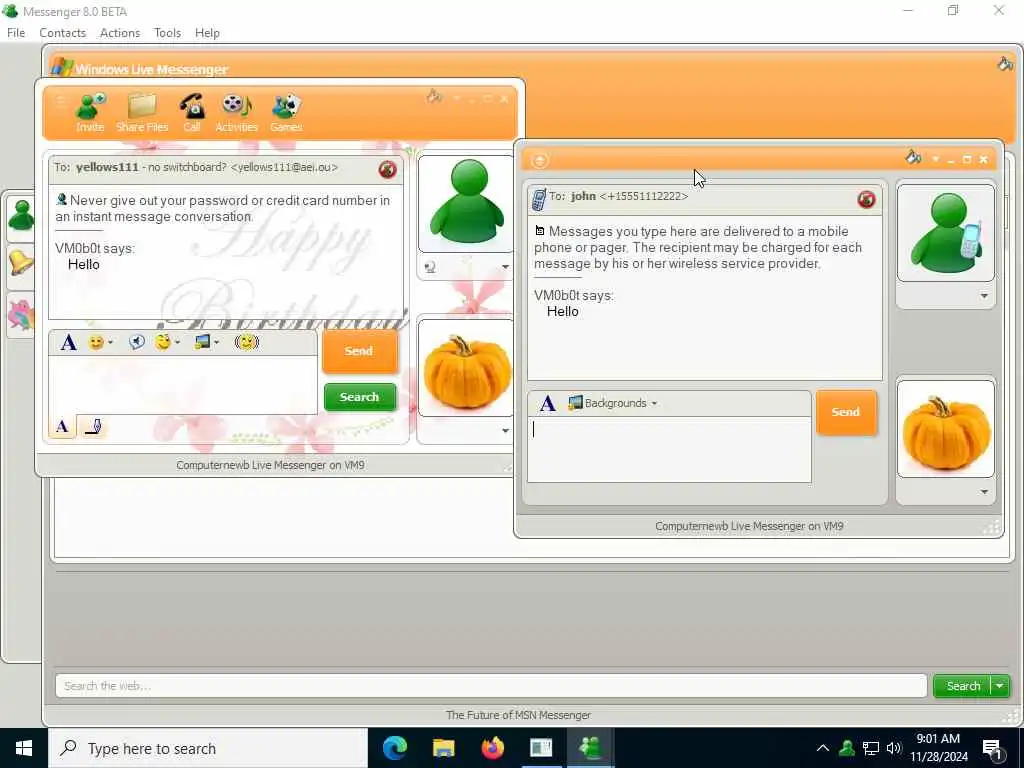
Task: Click webcam icon under yellows111 display picture
Action: tap(430, 266)
